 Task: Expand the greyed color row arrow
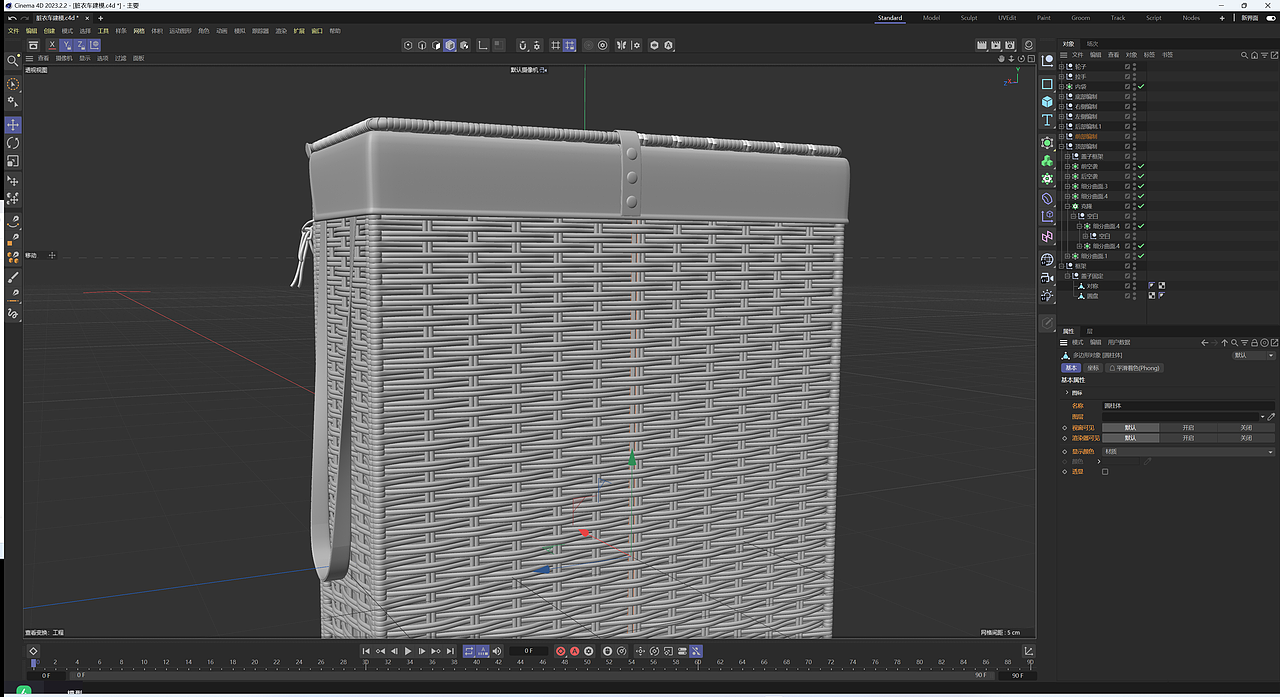pos(1098,461)
